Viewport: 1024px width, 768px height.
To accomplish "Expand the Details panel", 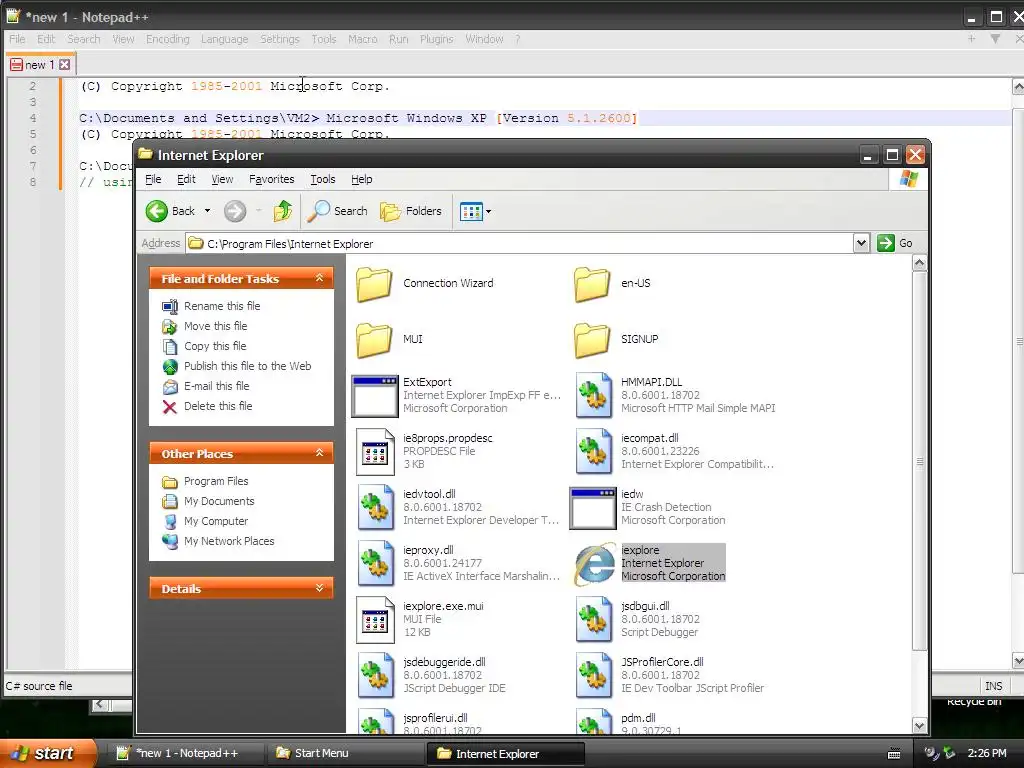I will click(319, 588).
